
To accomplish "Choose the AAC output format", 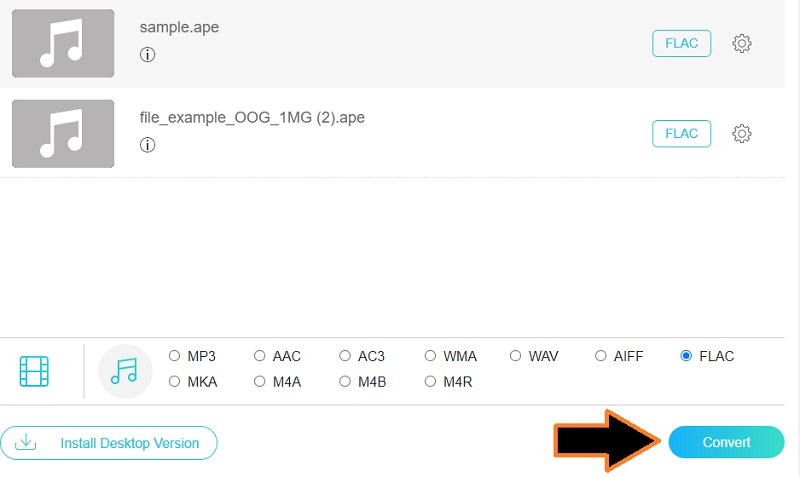I will pos(260,356).
